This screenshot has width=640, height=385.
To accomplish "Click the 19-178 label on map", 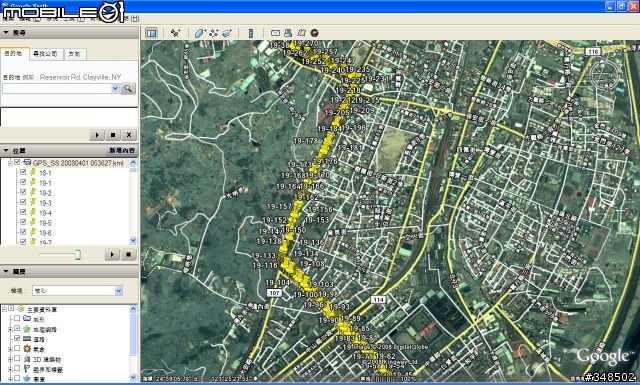I will click(305, 141).
